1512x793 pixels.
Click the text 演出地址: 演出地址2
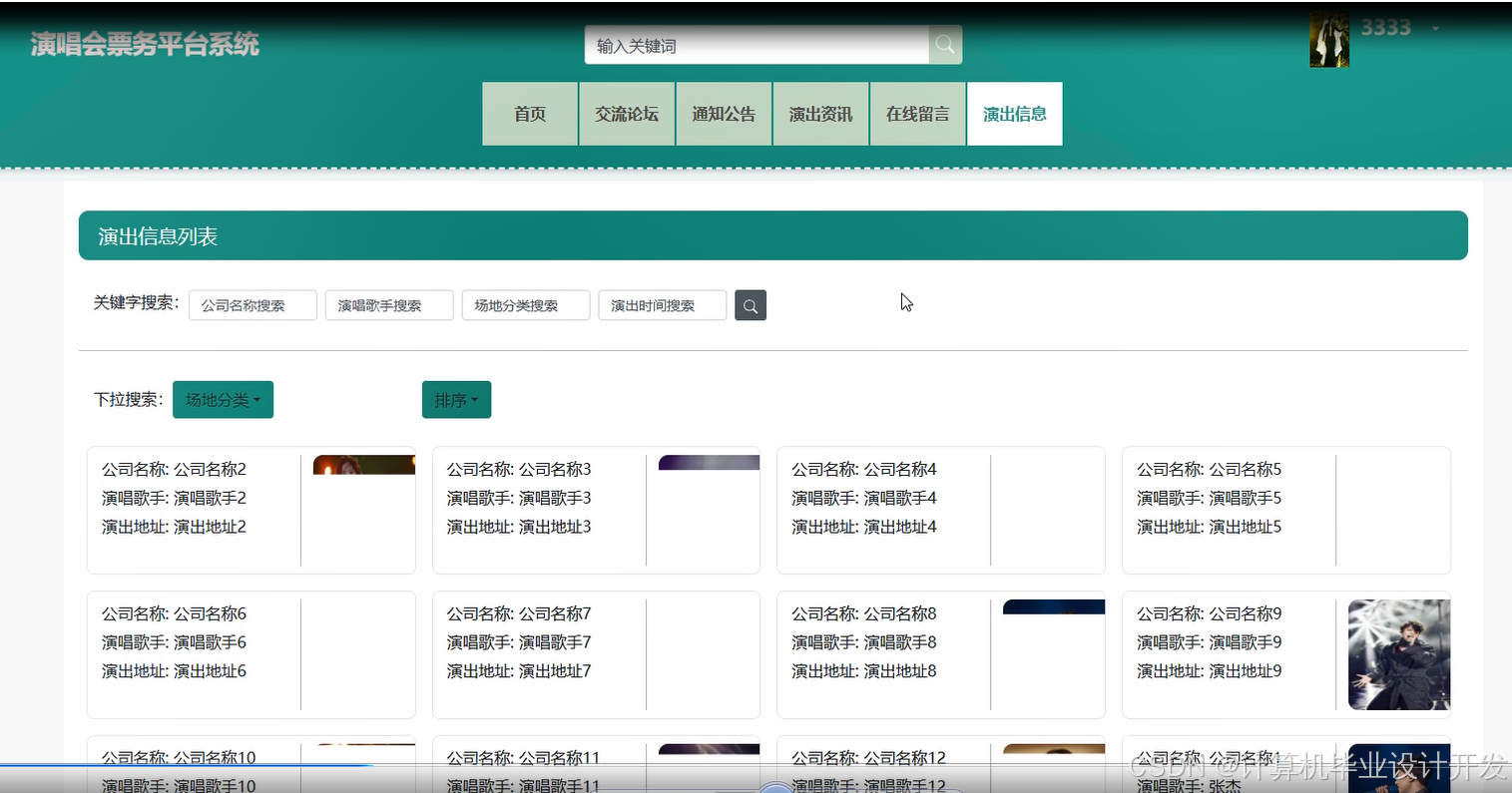pyautogui.click(x=174, y=527)
